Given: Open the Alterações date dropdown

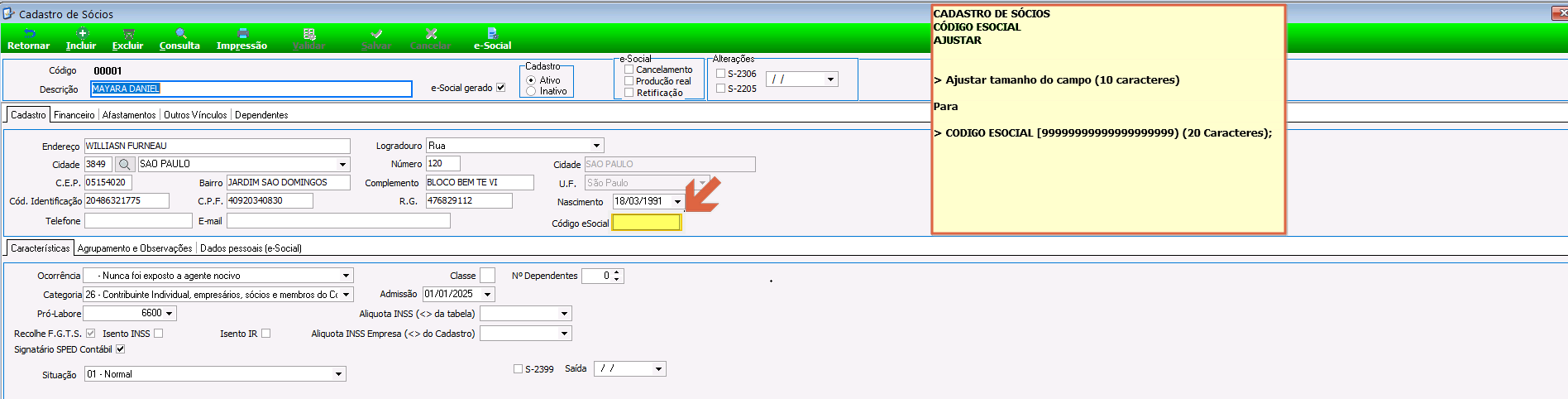Looking at the screenshot, I should 830,79.
